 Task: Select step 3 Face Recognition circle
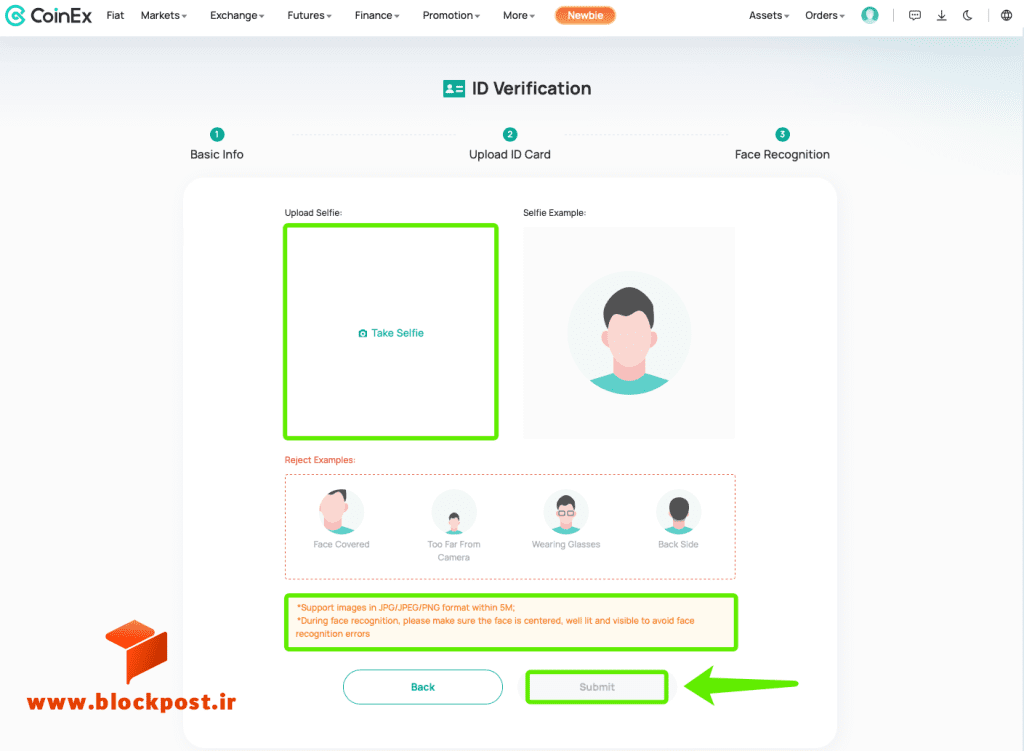782,134
